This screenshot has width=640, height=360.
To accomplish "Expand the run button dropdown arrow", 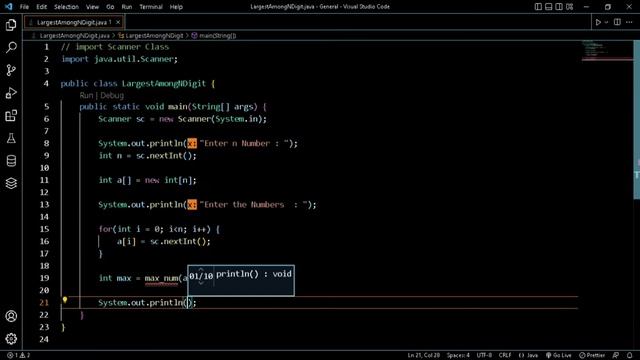I will tap(606, 22).
